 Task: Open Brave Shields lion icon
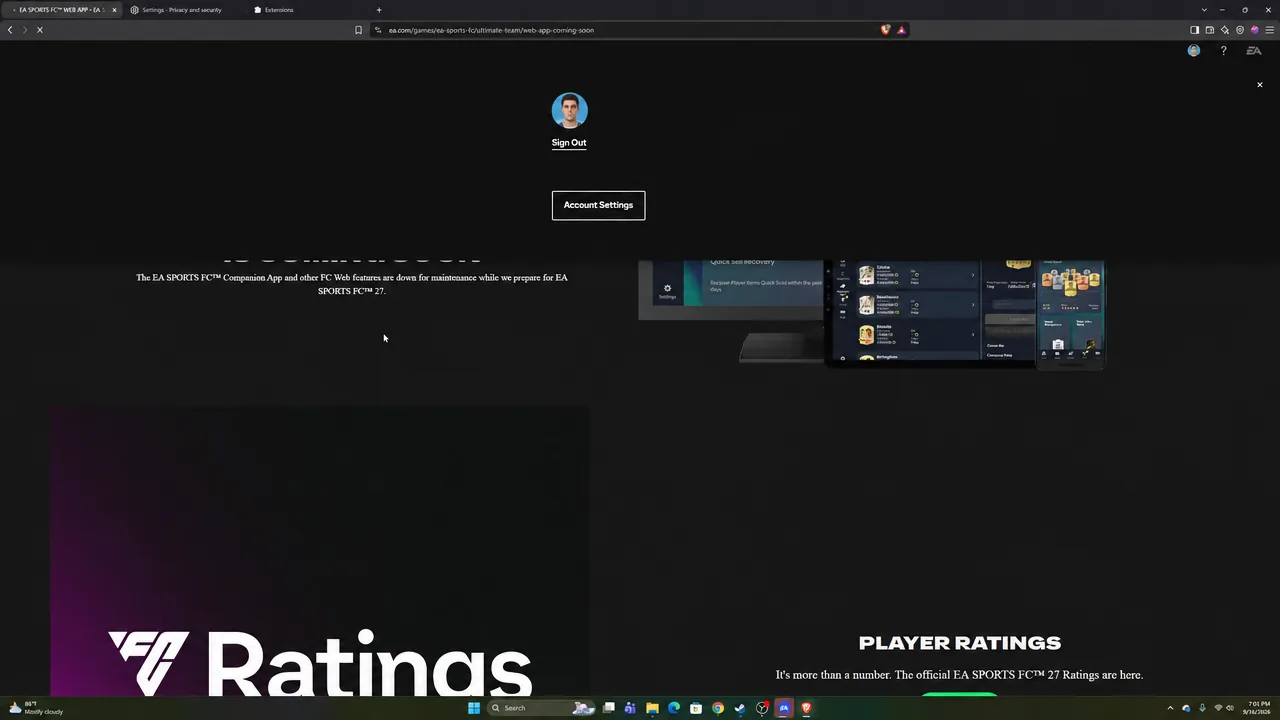pos(885,30)
